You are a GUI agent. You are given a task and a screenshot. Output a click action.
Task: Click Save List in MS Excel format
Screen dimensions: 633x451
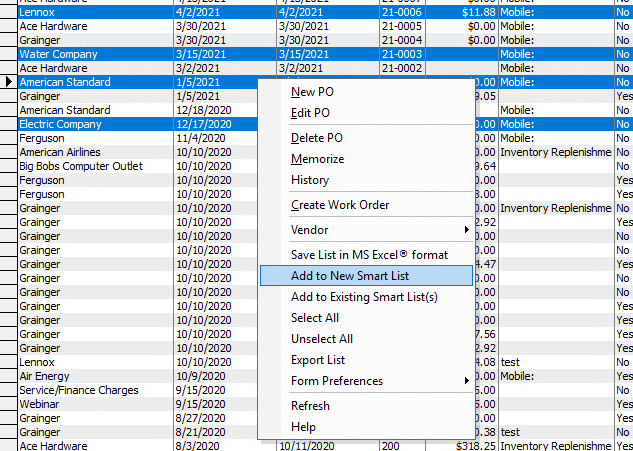[369, 255]
